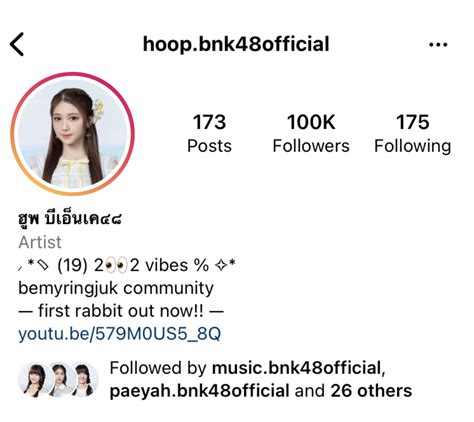This screenshot has width=474, height=422.
Task: Open the three-dot more options menu
Action: pos(438,44)
